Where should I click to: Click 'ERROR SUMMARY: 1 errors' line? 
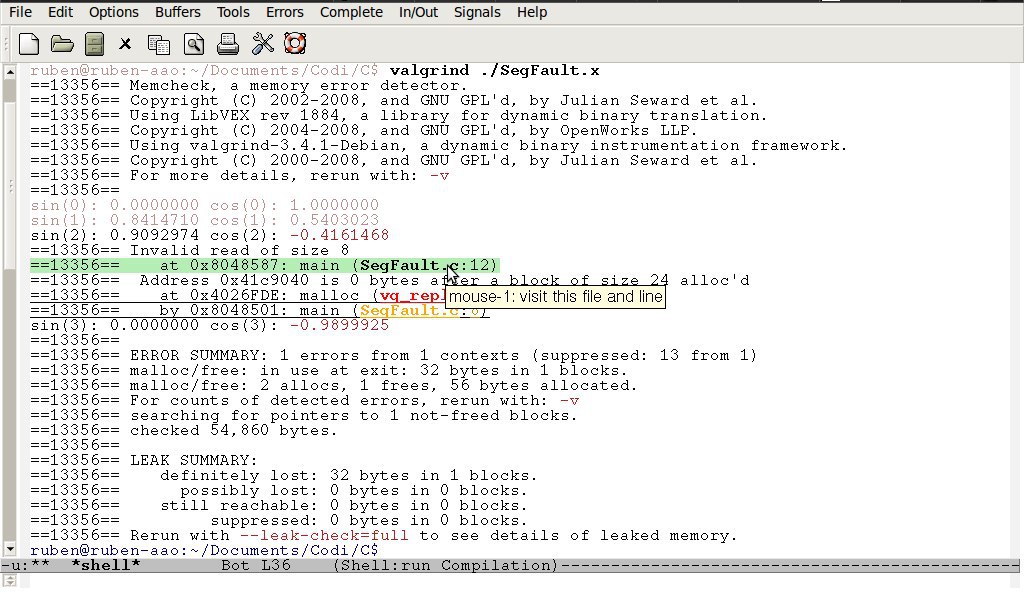(394, 356)
